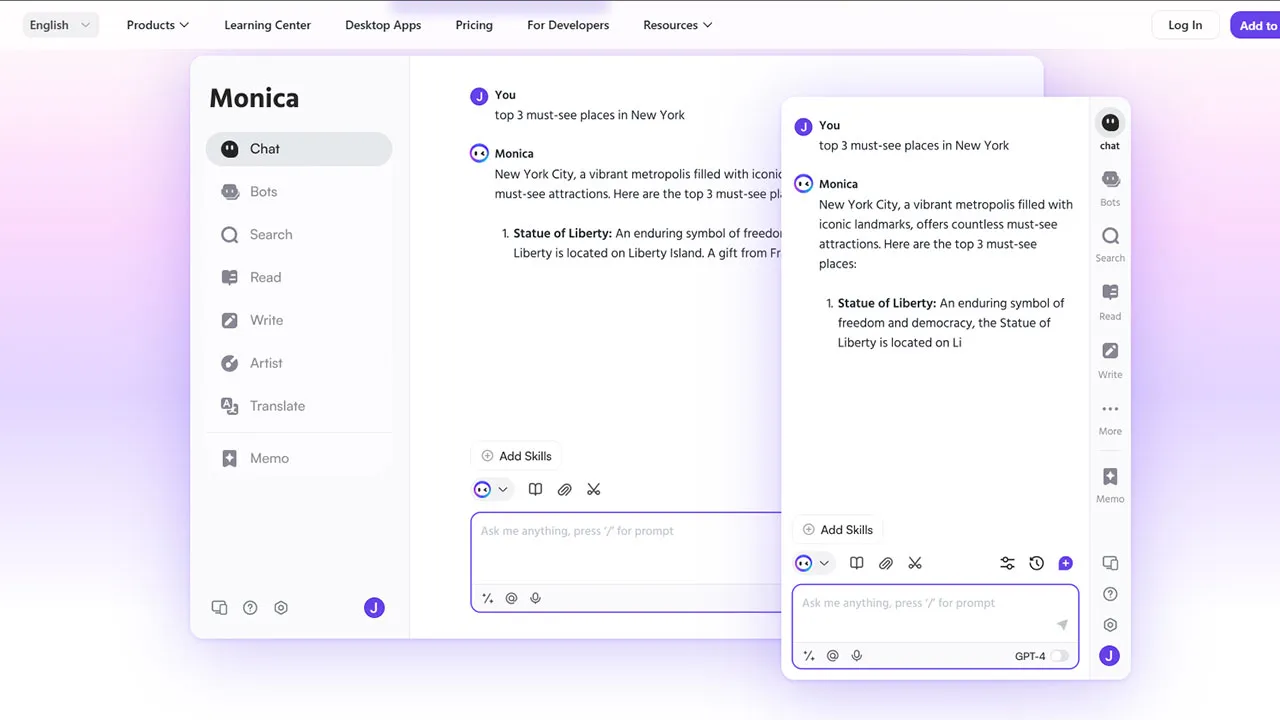Start a new chat with the purple plus icon
This screenshot has height=720, width=1280.
click(x=1066, y=564)
